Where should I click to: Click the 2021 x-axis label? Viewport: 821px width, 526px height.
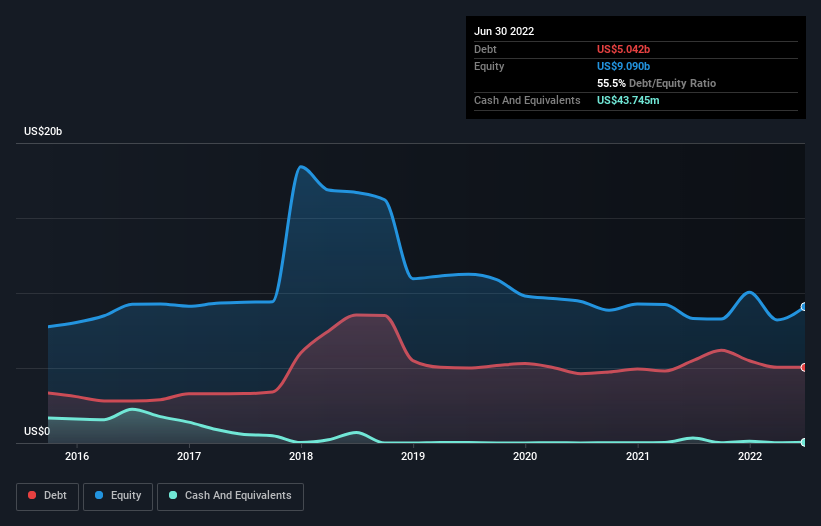tap(638, 456)
